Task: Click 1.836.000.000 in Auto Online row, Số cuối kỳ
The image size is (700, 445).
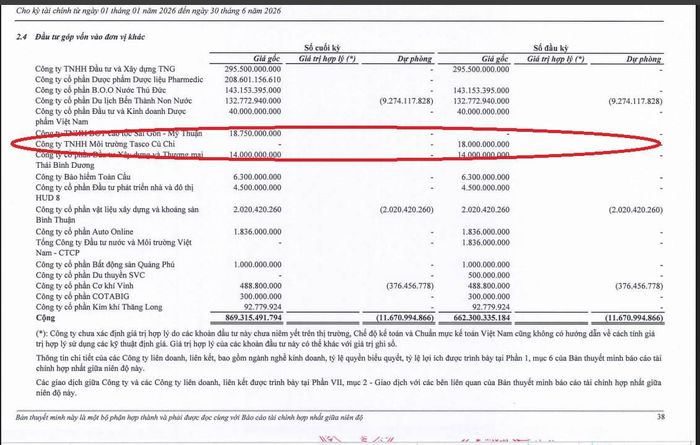Action: pyautogui.click(x=258, y=232)
